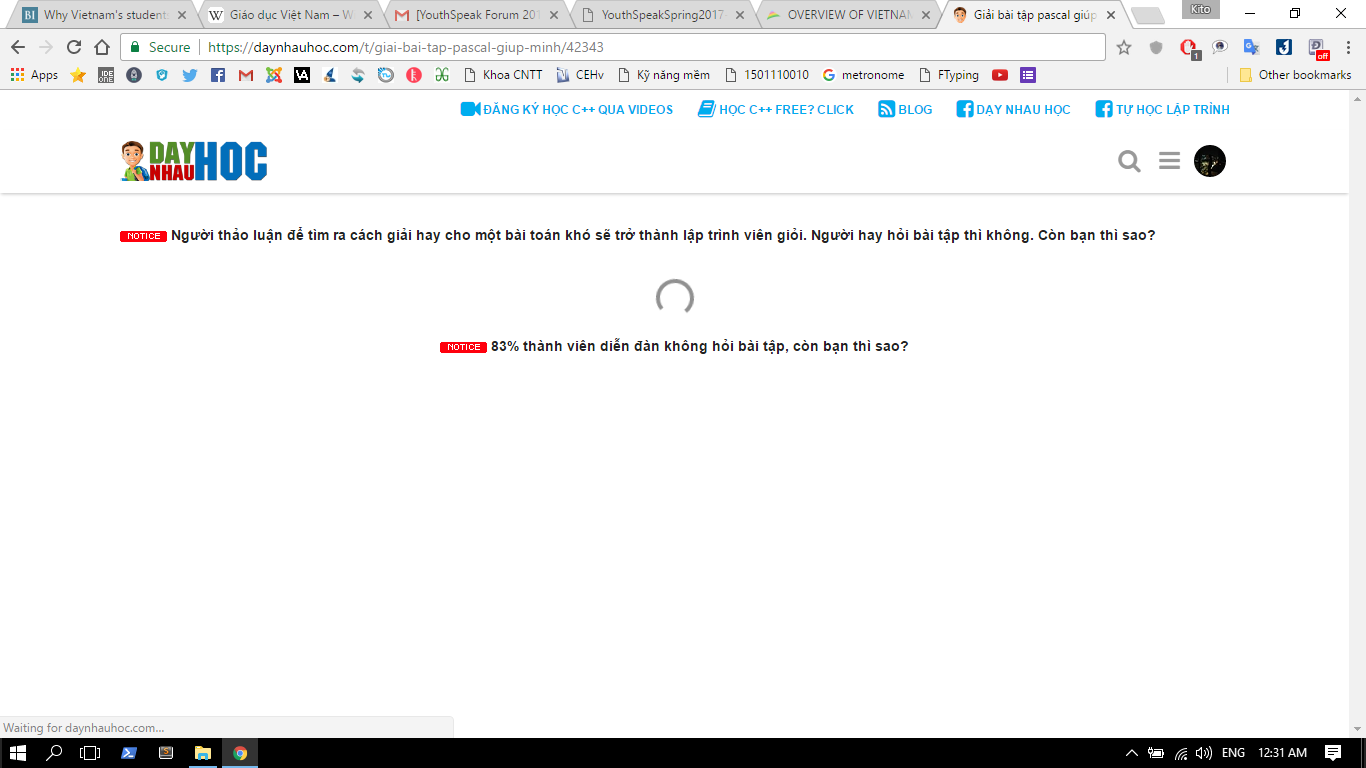The image size is (1366, 768).
Task: Click the Day Nhau Hoc logo
Action: 194,162
